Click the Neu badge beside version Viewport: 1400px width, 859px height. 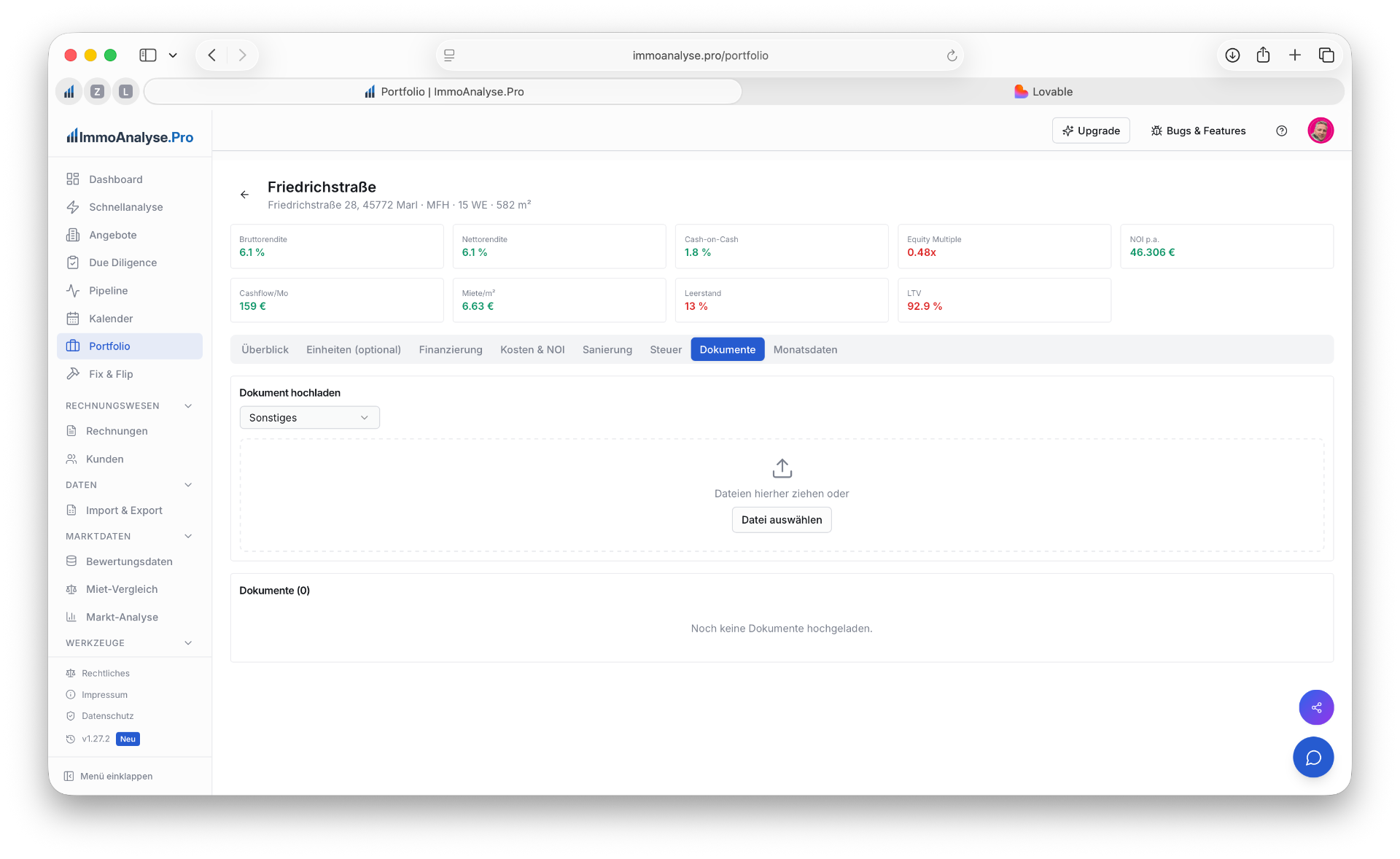128,739
